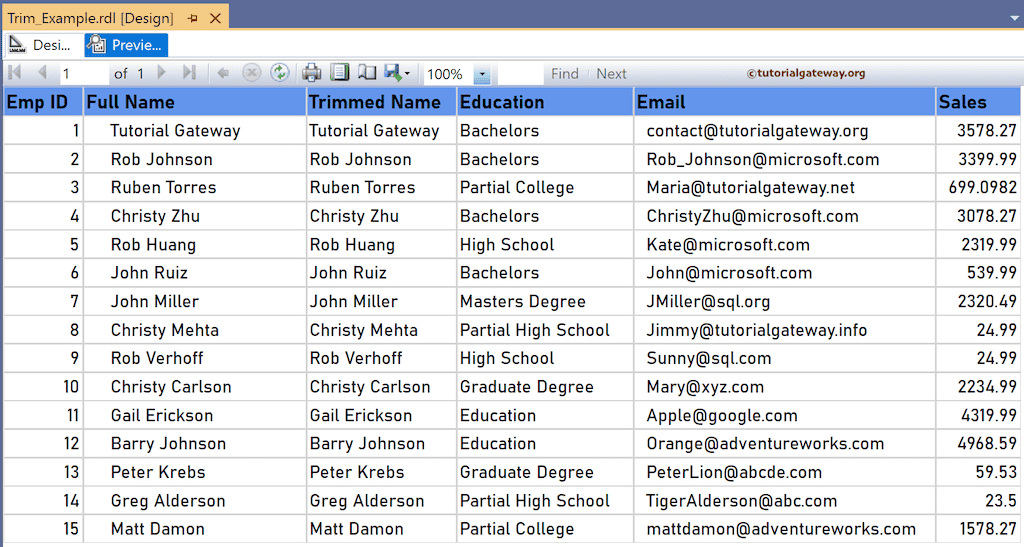Click the sales value 3578.27
Screen dimensions: 1024x547
pyautogui.click(x=978, y=131)
